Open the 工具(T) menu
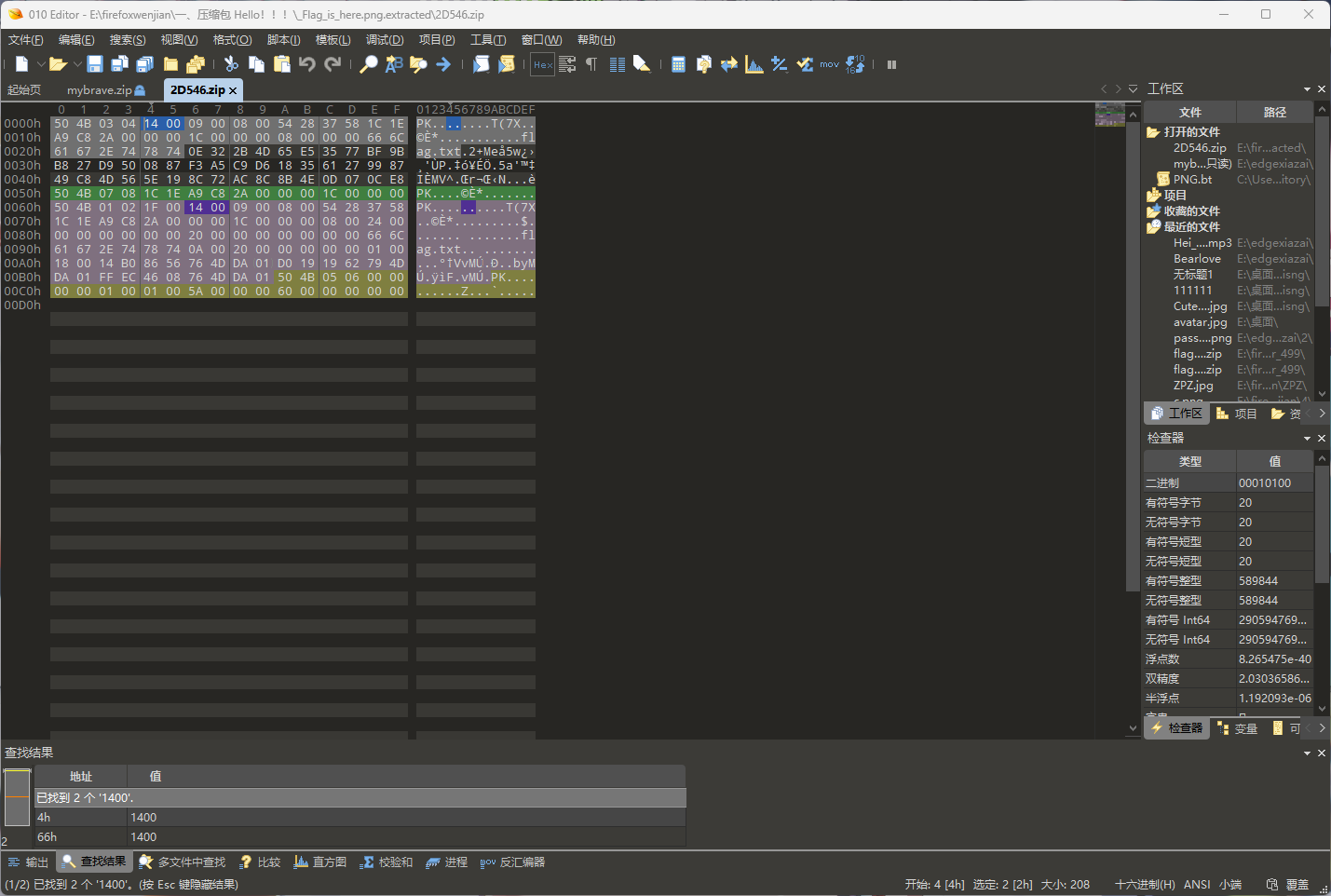Viewport: 1331px width, 896px height. [488, 40]
